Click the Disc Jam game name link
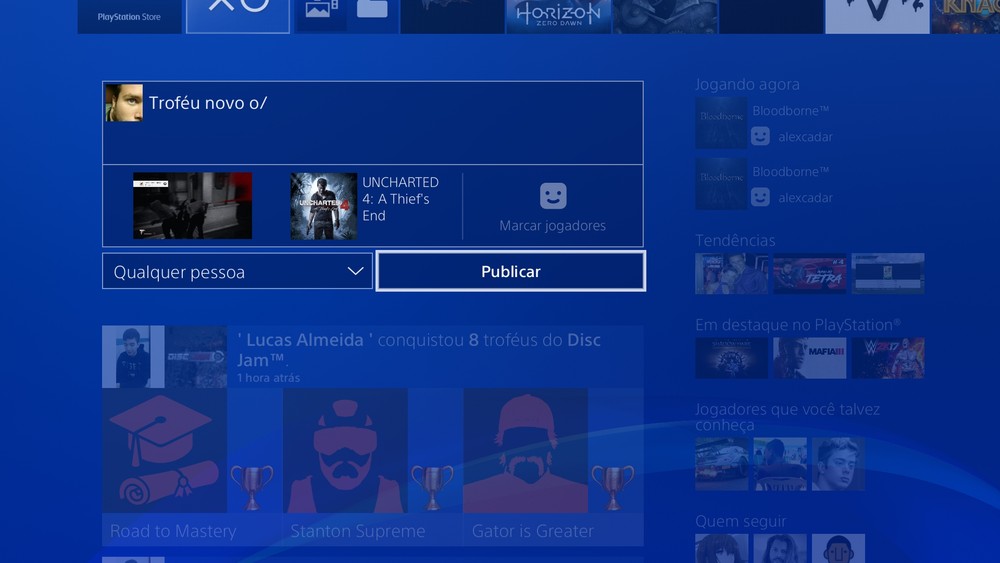 point(419,350)
